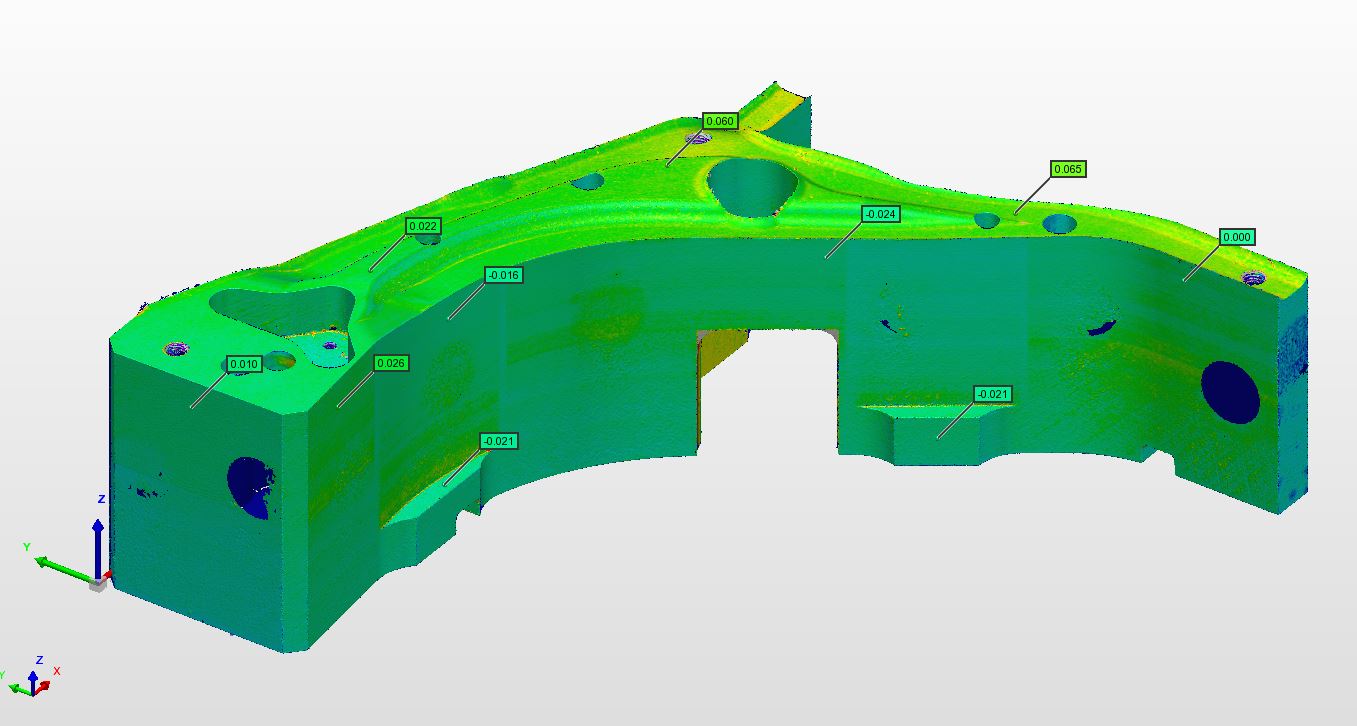Click the -0.024 deviation annotation
Image resolution: width=1357 pixels, height=726 pixels.
tap(880, 214)
